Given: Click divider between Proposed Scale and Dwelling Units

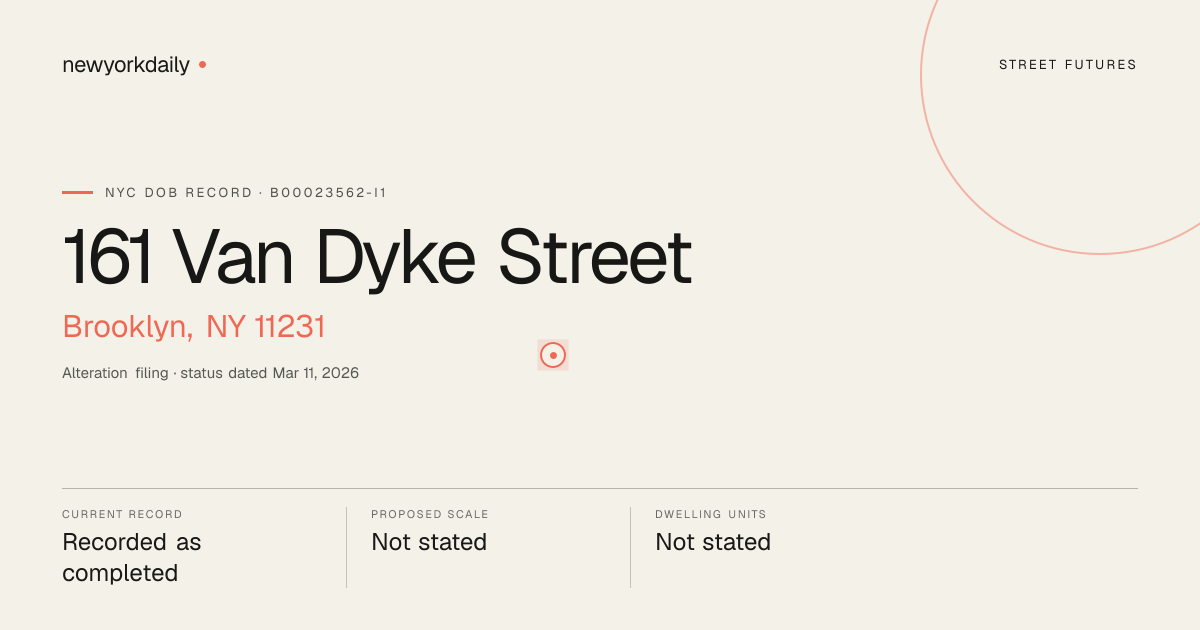Looking at the screenshot, I should (x=630, y=547).
